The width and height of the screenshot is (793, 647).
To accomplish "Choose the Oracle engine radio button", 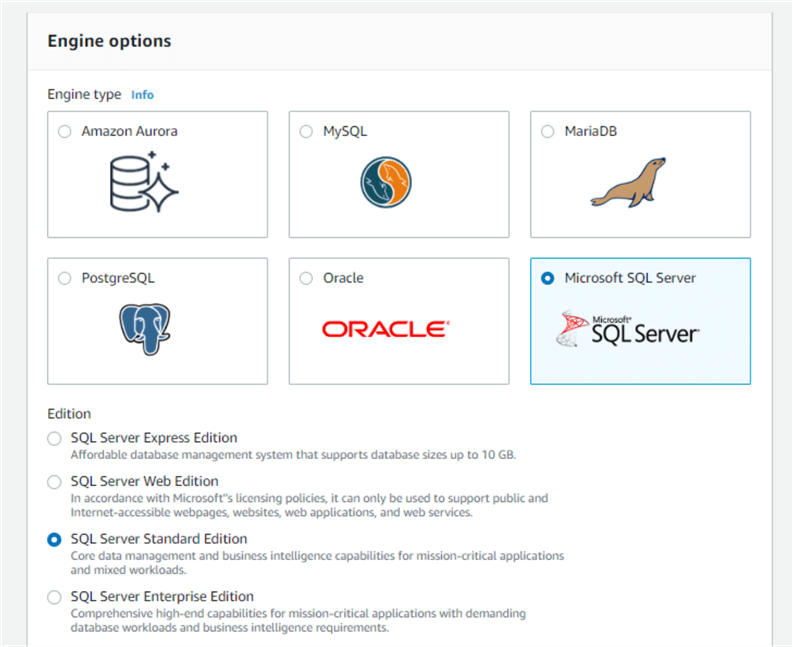I will (306, 278).
